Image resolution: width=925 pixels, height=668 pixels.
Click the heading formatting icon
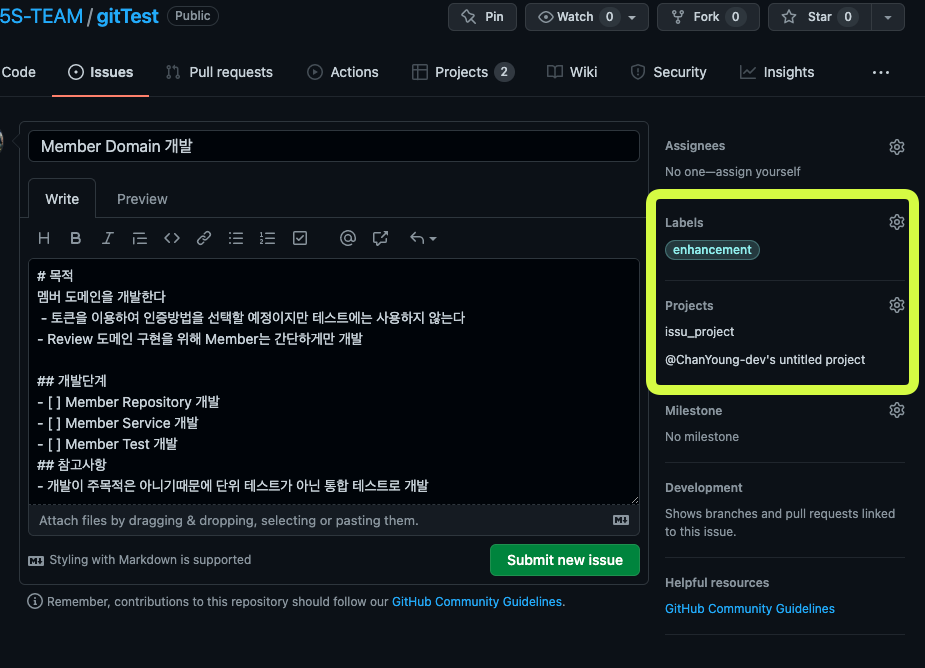tap(44, 238)
